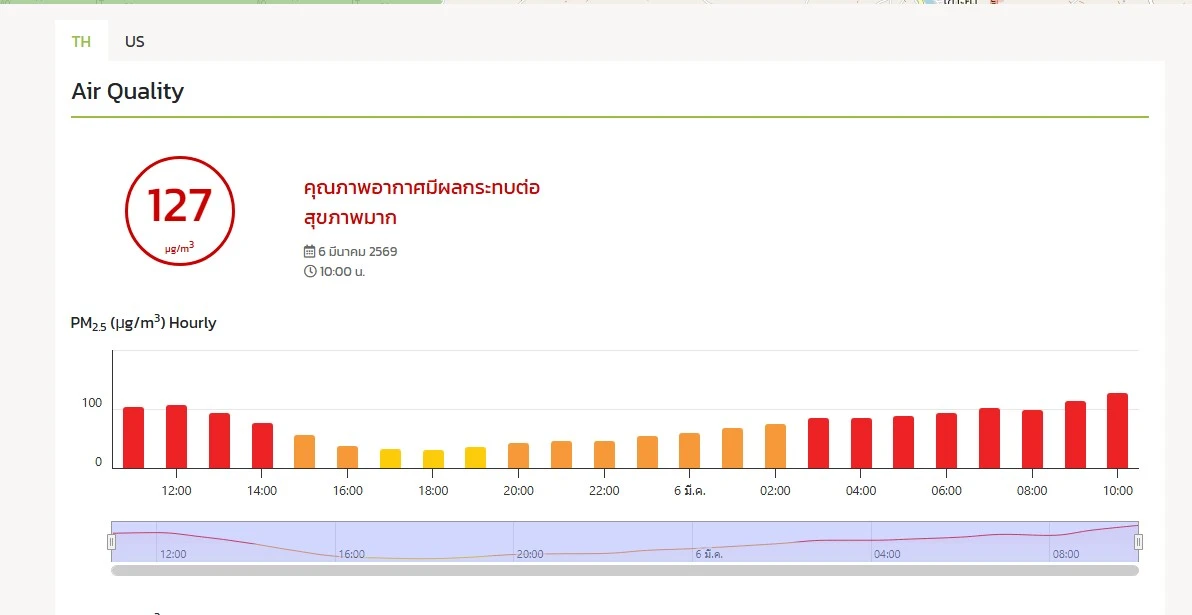
Task: Select the red bar at 08:00
Action: pos(1032,439)
